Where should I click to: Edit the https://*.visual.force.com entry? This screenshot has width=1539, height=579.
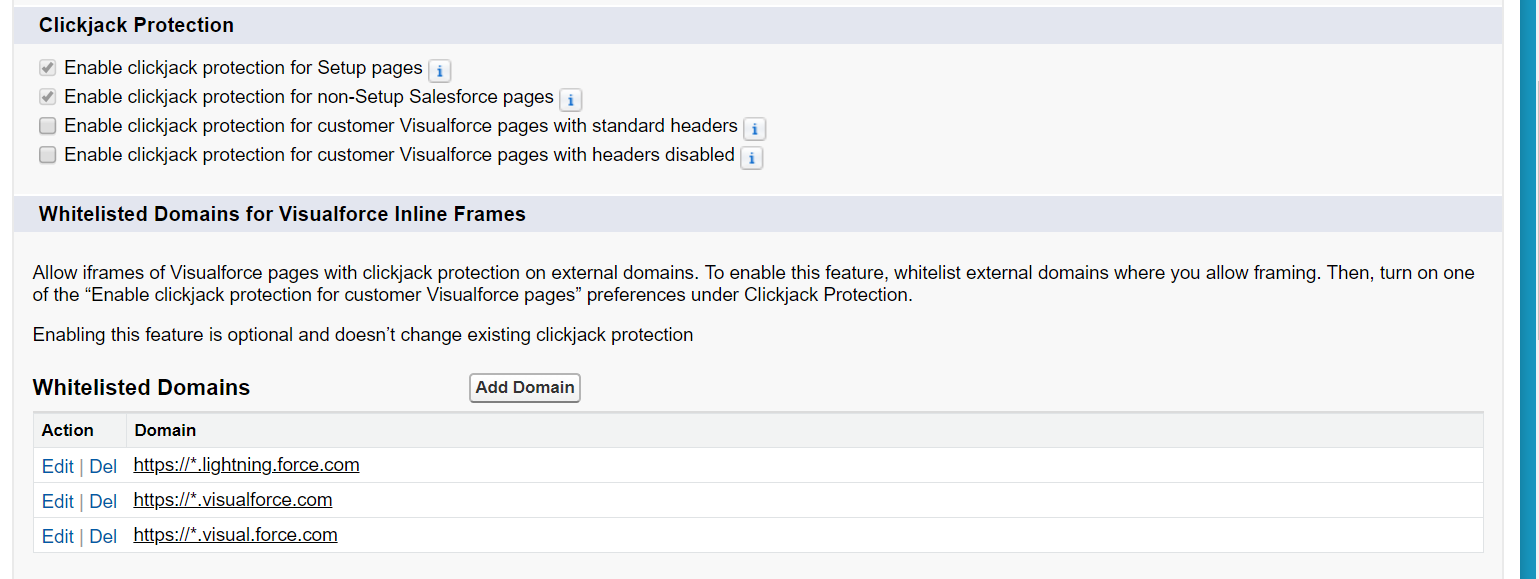coord(57,536)
